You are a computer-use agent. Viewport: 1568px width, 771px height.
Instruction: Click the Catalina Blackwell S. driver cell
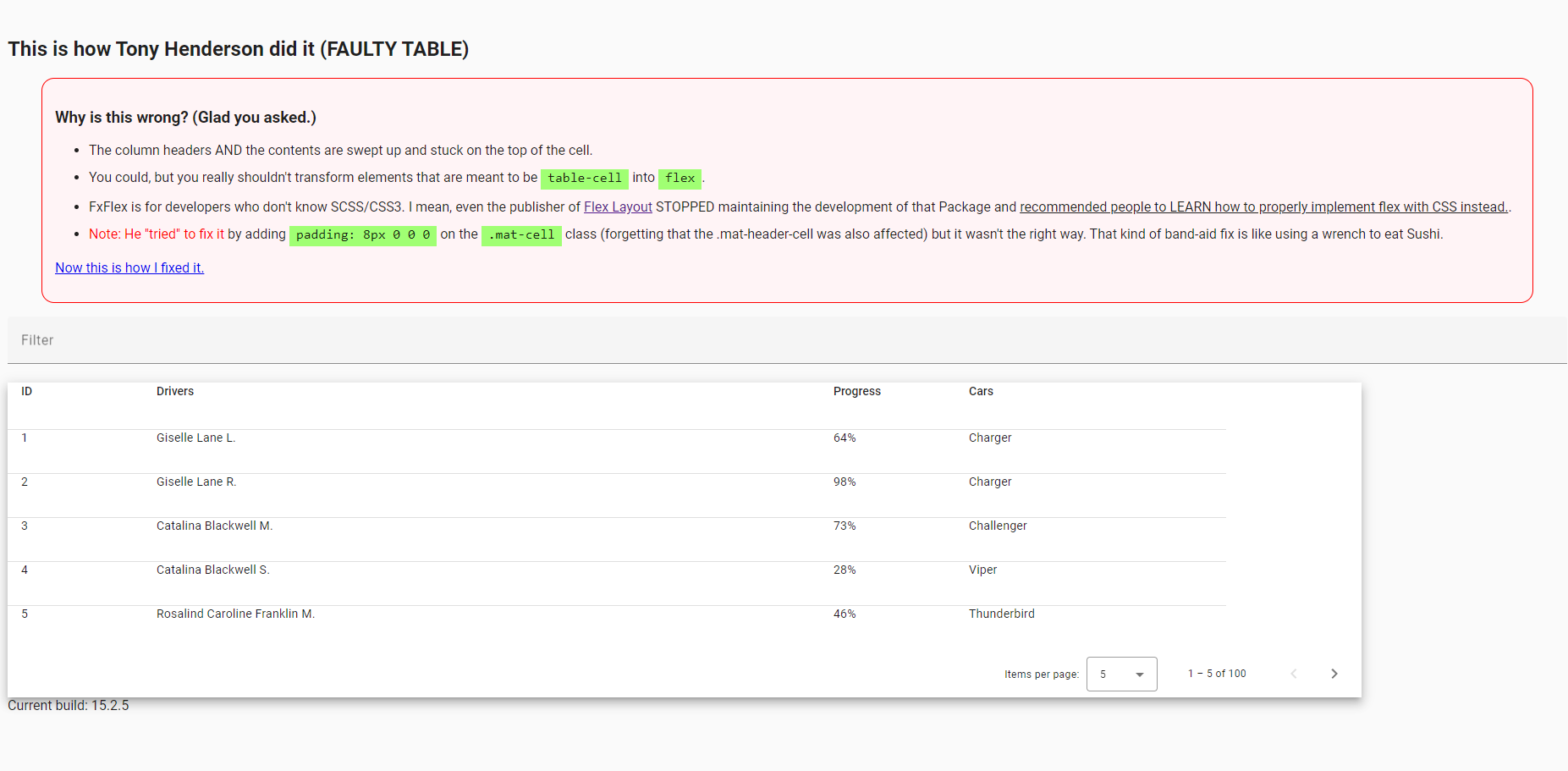(212, 570)
